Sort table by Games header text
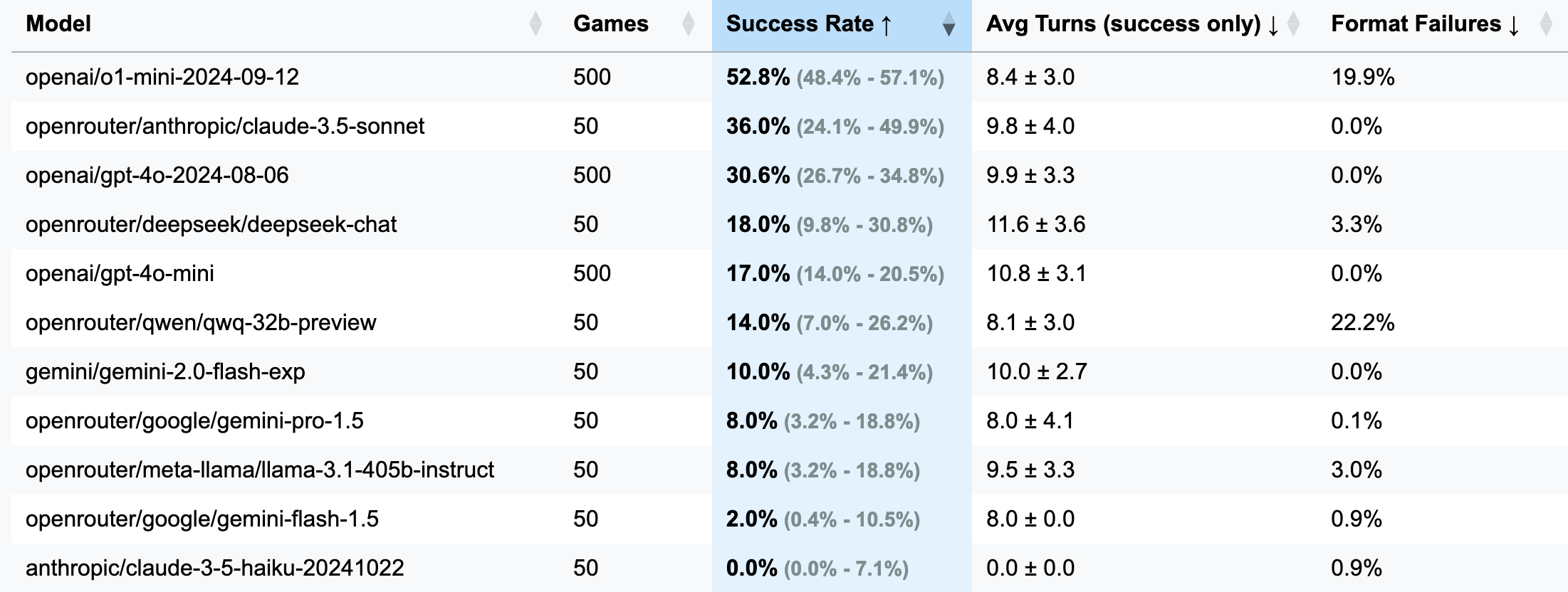Image resolution: width=1568 pixels, height=592 pixels. (610, 24)
